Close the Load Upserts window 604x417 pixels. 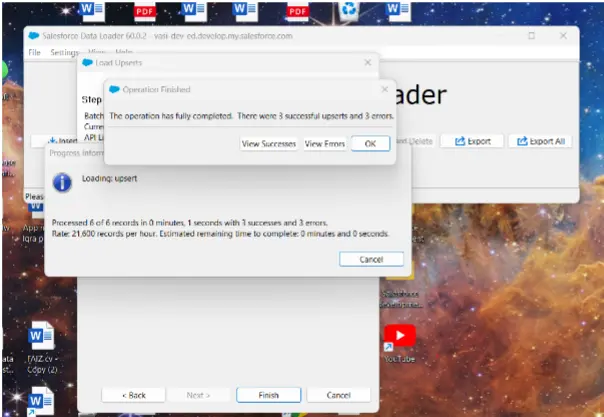tap(367, 62)
